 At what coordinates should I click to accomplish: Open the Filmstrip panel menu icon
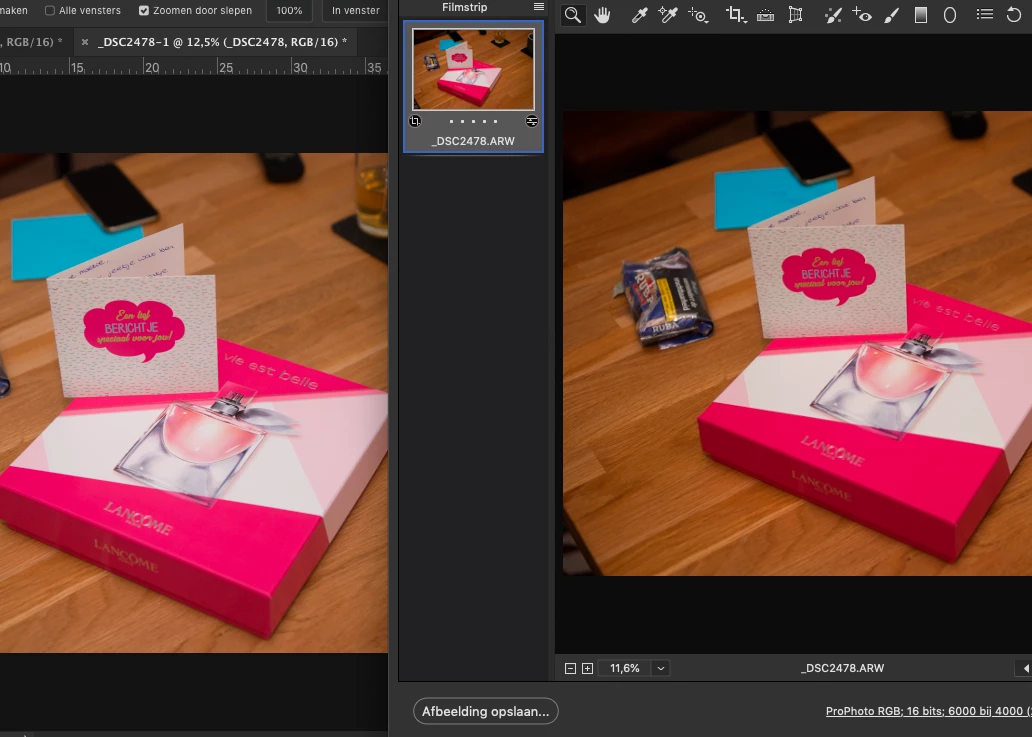[538, 7]
